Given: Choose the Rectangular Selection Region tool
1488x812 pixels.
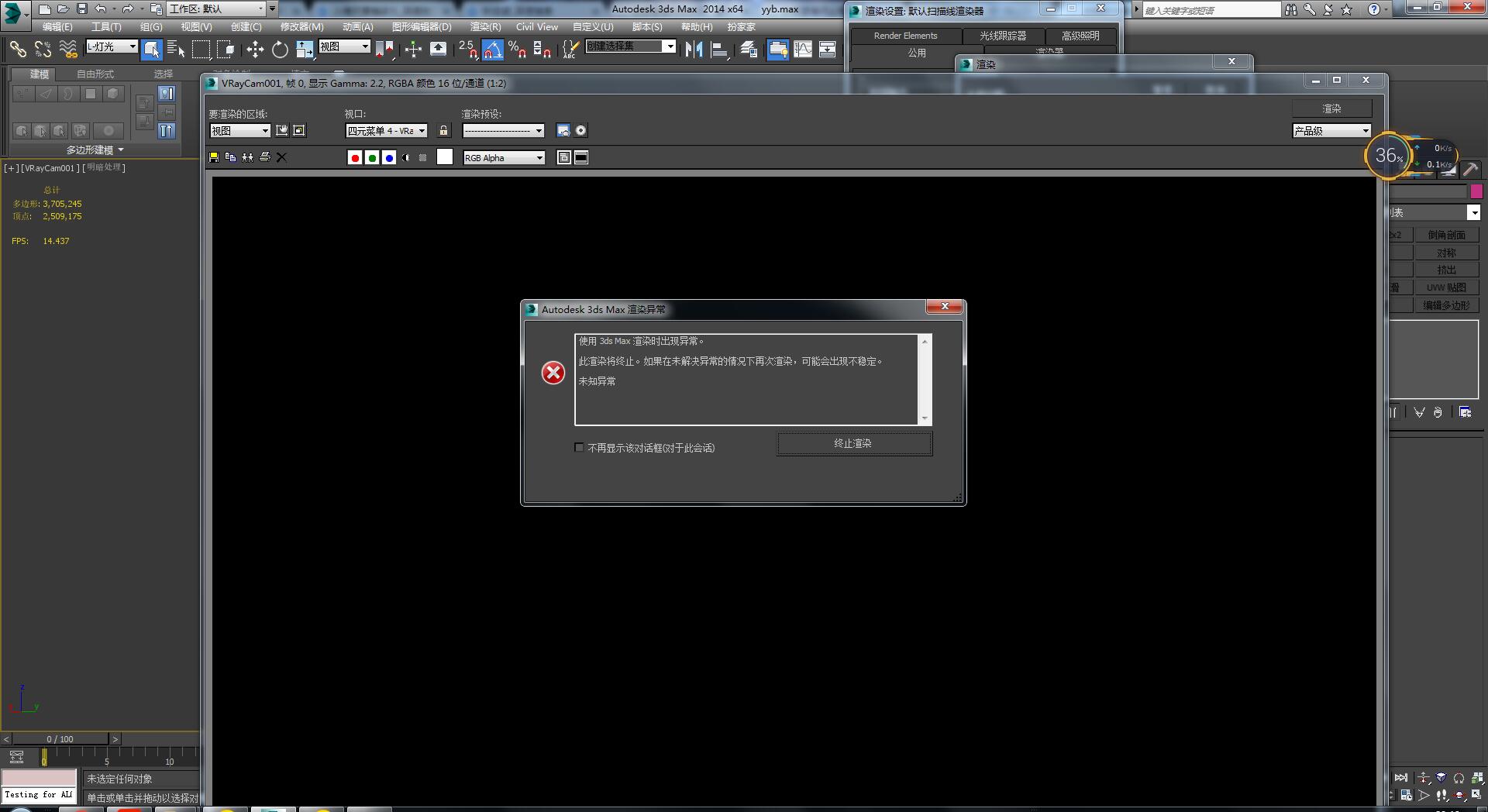Looking at the screenshot, I should coord(201,50).
